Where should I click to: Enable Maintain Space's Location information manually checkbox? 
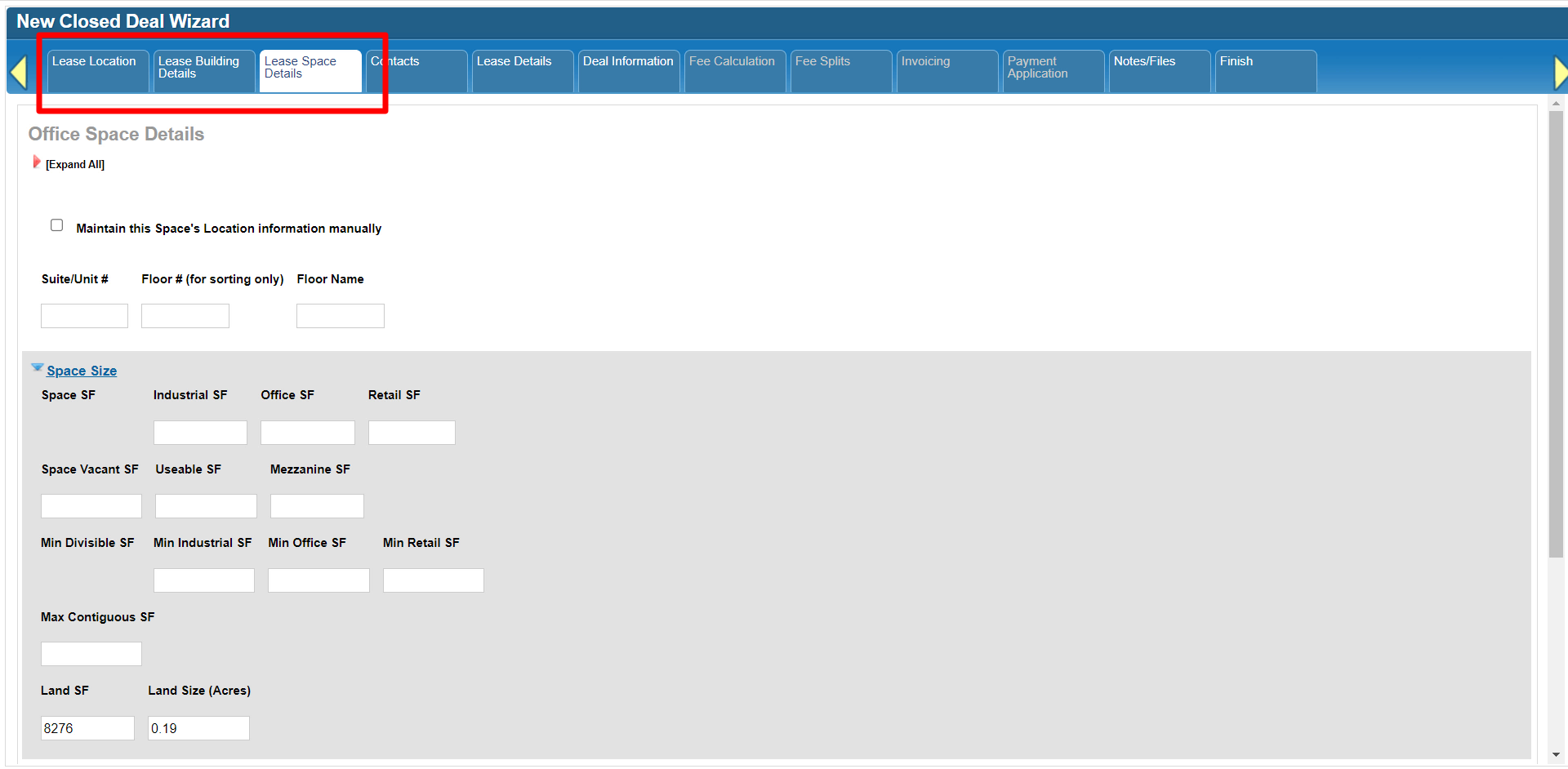tap(57, 225)
